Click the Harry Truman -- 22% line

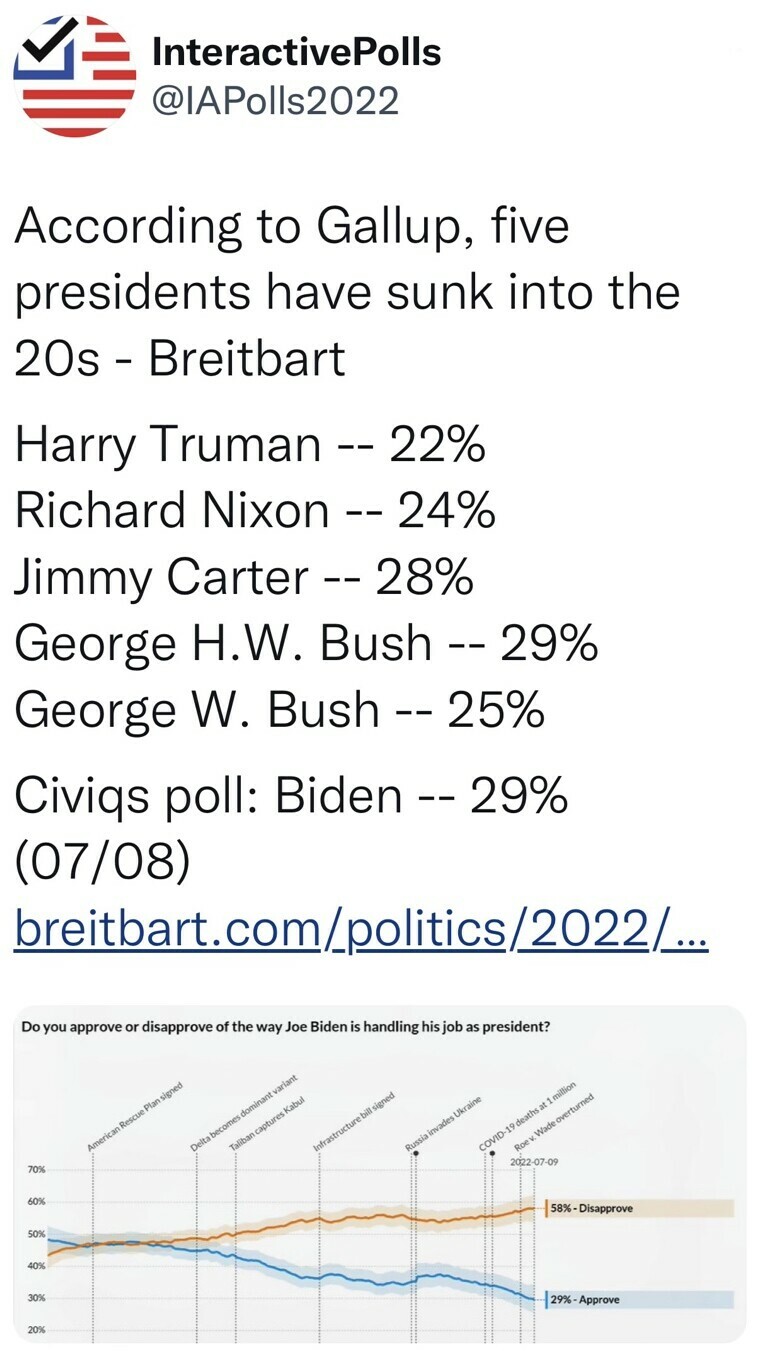point(250,445)
